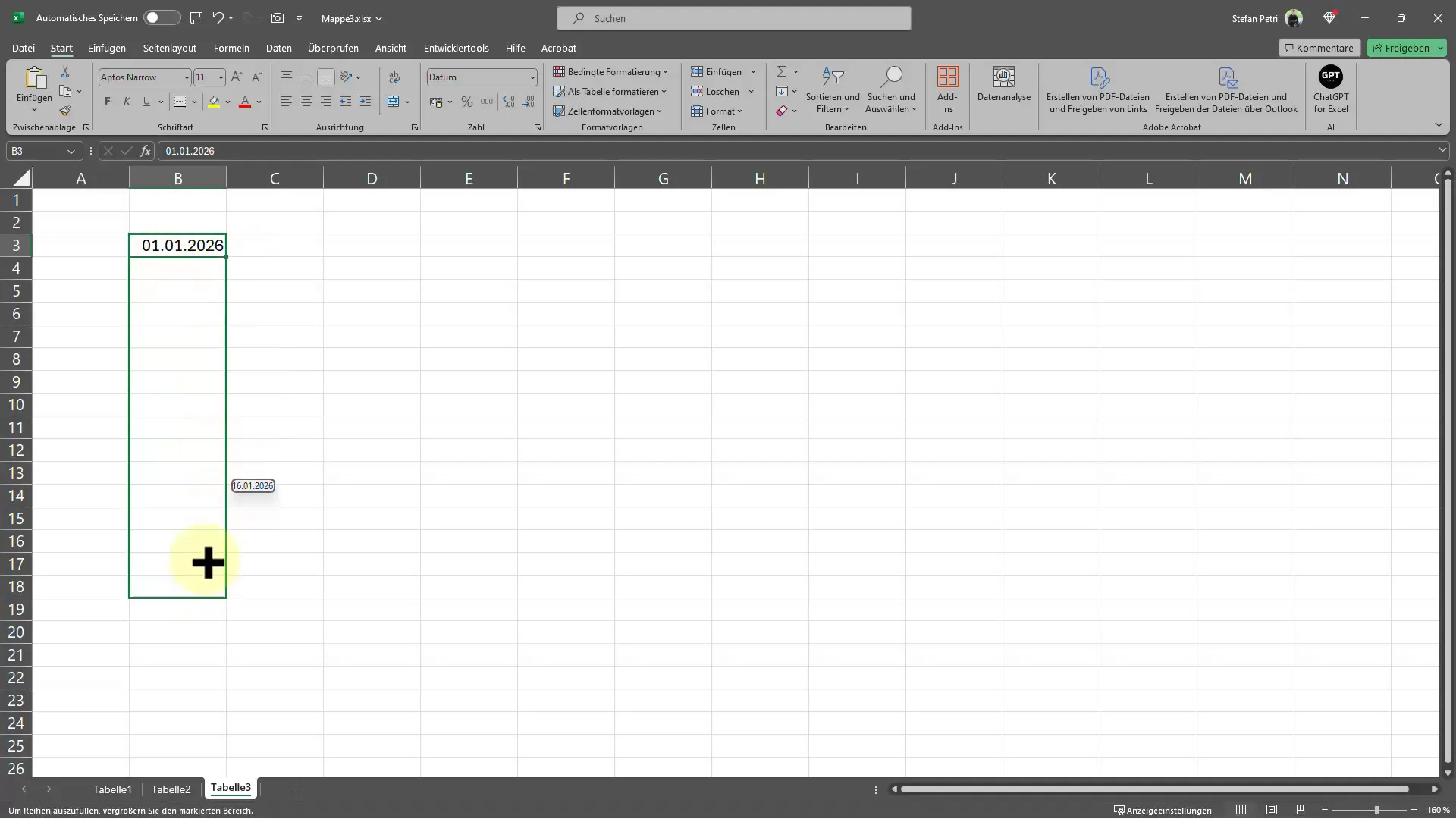Select the Start ribbon tab
The image size is (1456, 819).
pos(62,48)
